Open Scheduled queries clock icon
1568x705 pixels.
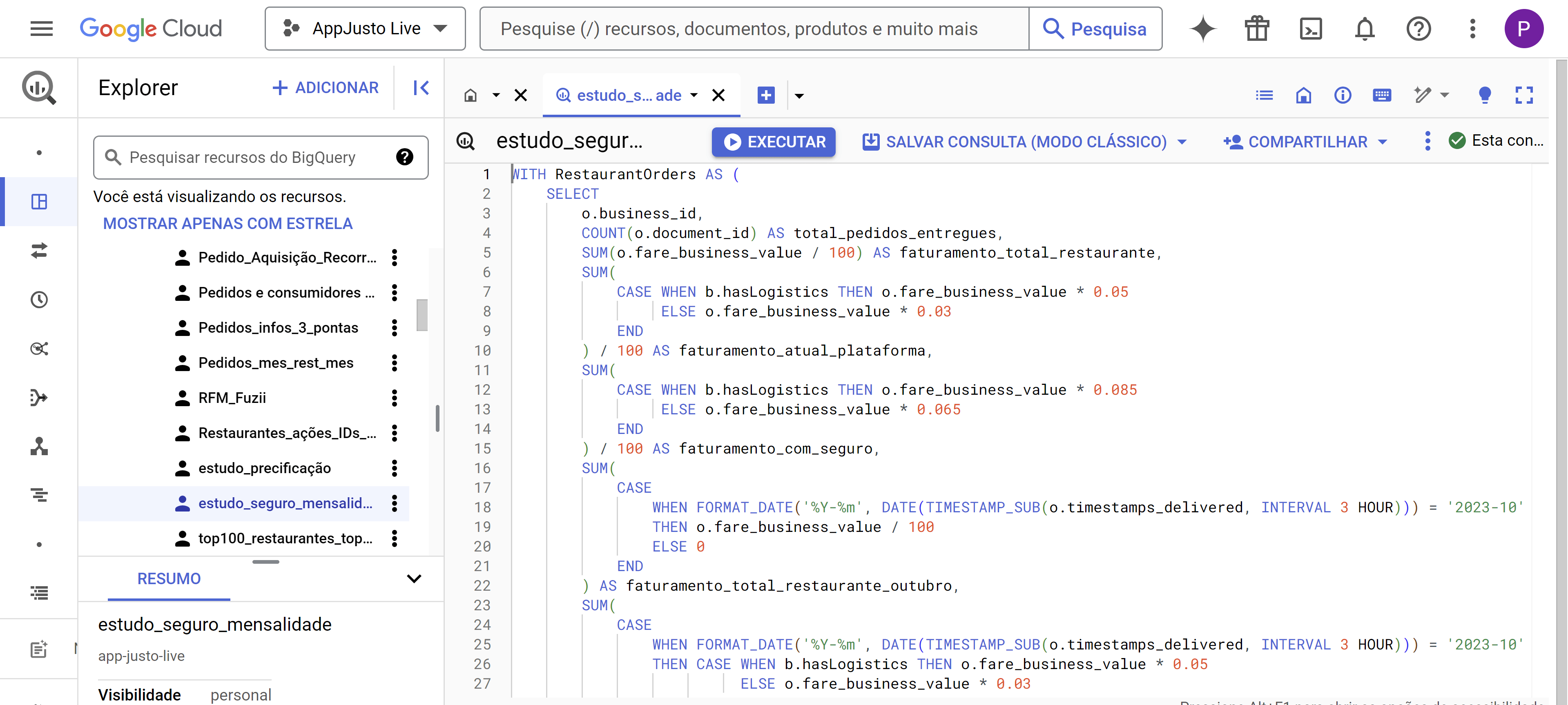(39, 299)
